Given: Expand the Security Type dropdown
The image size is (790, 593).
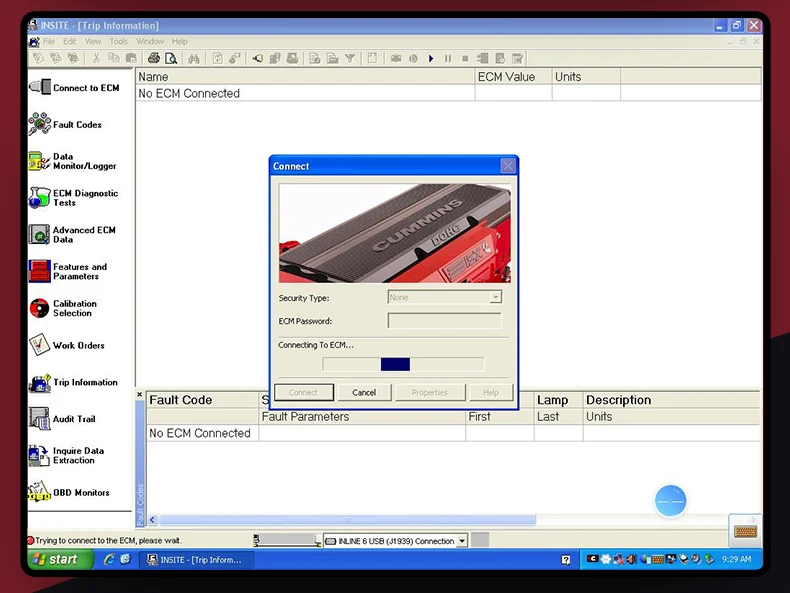Looking at the screenshot, I should [x=496, y=297].
